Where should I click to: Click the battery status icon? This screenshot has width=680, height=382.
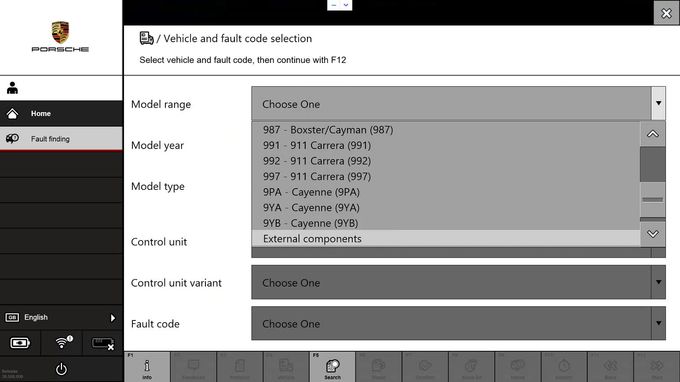pyautogui.click(x=20, y=343)
